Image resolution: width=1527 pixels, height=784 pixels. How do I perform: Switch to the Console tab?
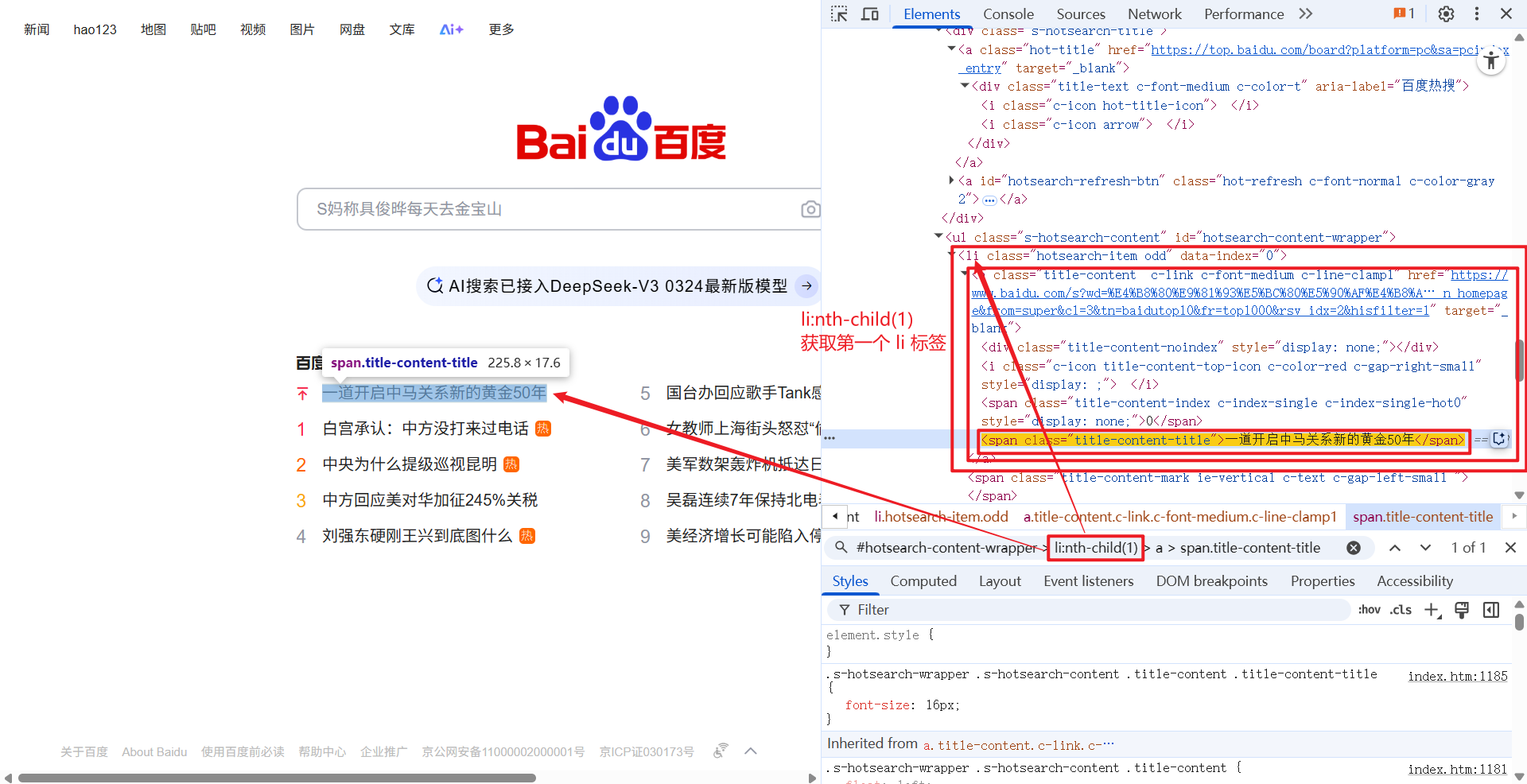1008,14
